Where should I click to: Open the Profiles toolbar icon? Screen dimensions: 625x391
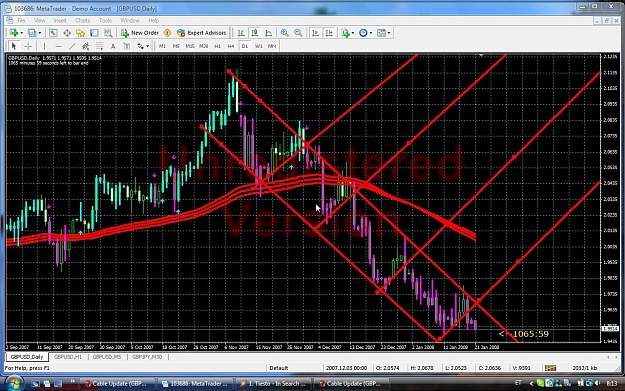pos(32,33)
